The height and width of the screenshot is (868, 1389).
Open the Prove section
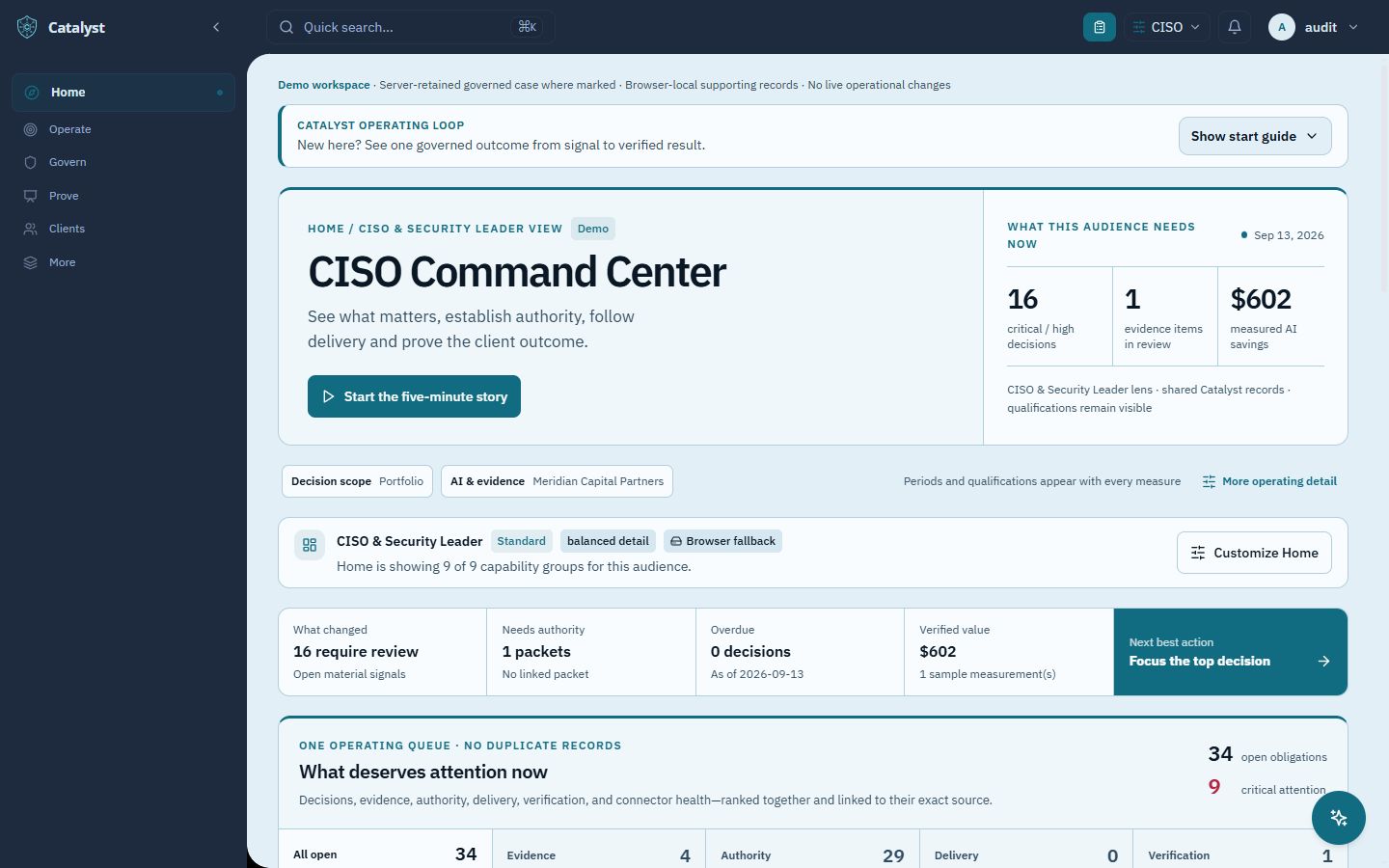(123, 196)
